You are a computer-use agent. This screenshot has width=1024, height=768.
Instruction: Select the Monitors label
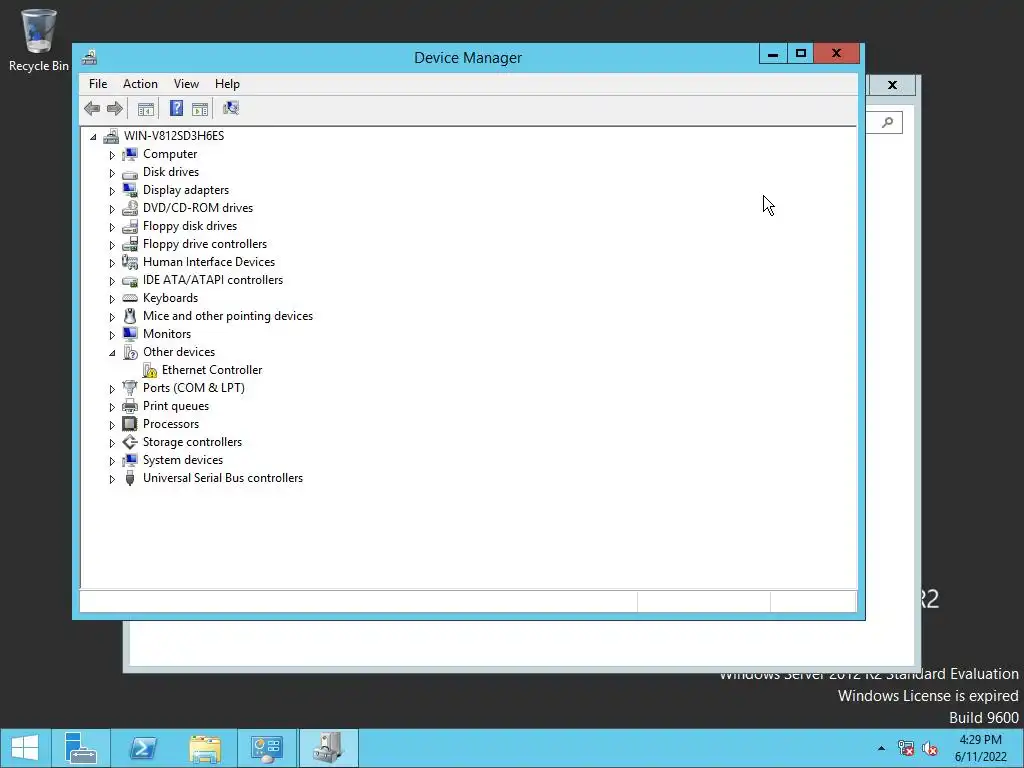[167, 334]
